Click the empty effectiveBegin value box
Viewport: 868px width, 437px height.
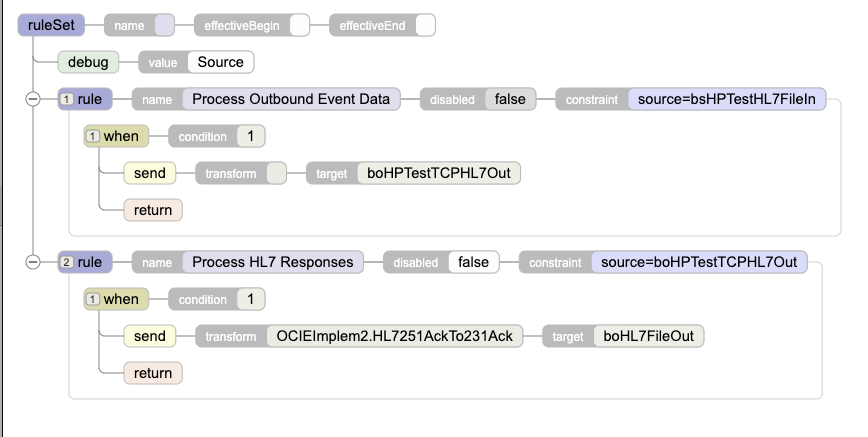[x=299, y=25]
